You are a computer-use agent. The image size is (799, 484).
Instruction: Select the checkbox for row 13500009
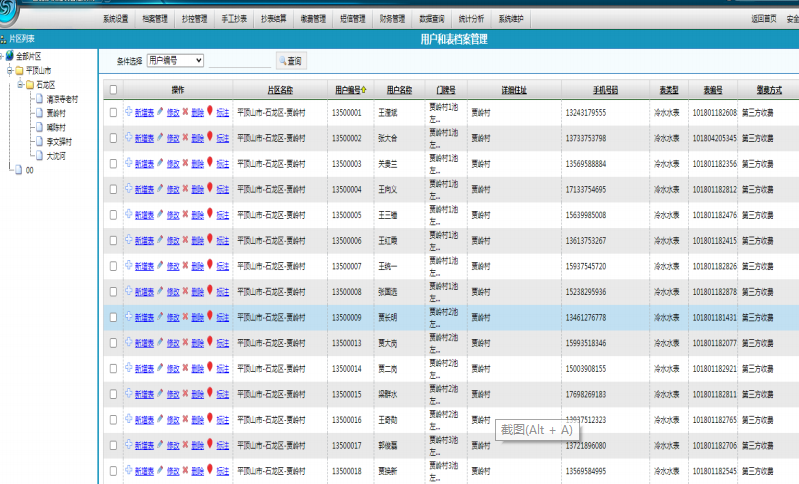pyautogui.click(x=113, y=317)
